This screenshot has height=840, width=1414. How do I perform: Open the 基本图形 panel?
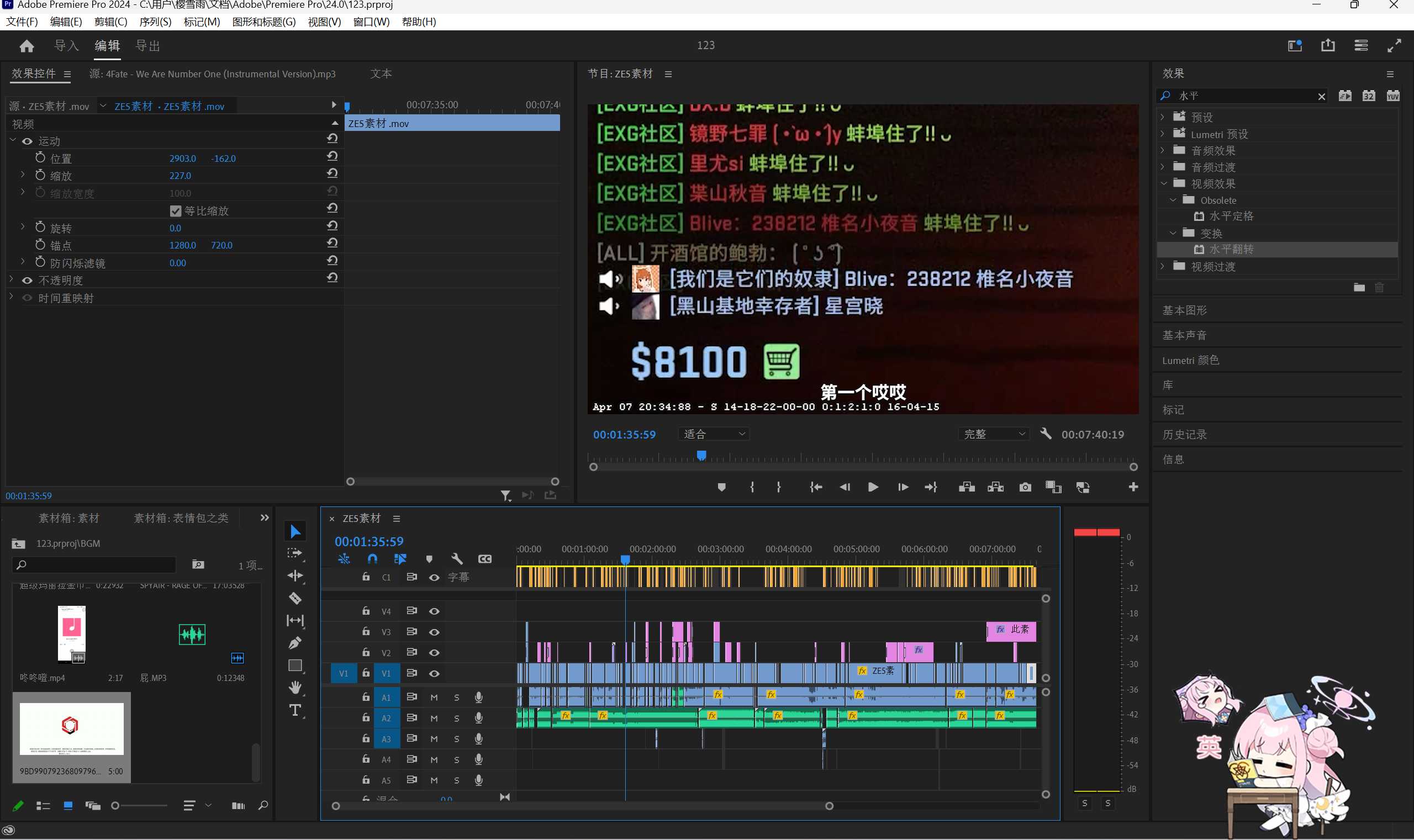point(1185,310)
